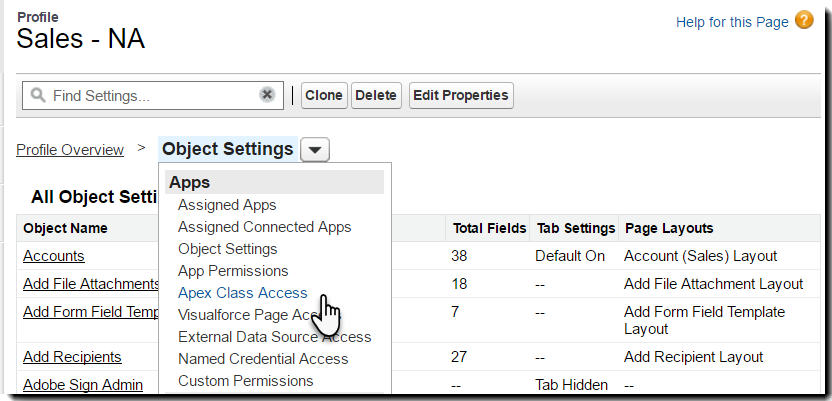Viewport: 832px width, 401px height.
Task: Open the Object Settings dropdown arrow
Action: (x=314, y=150)
